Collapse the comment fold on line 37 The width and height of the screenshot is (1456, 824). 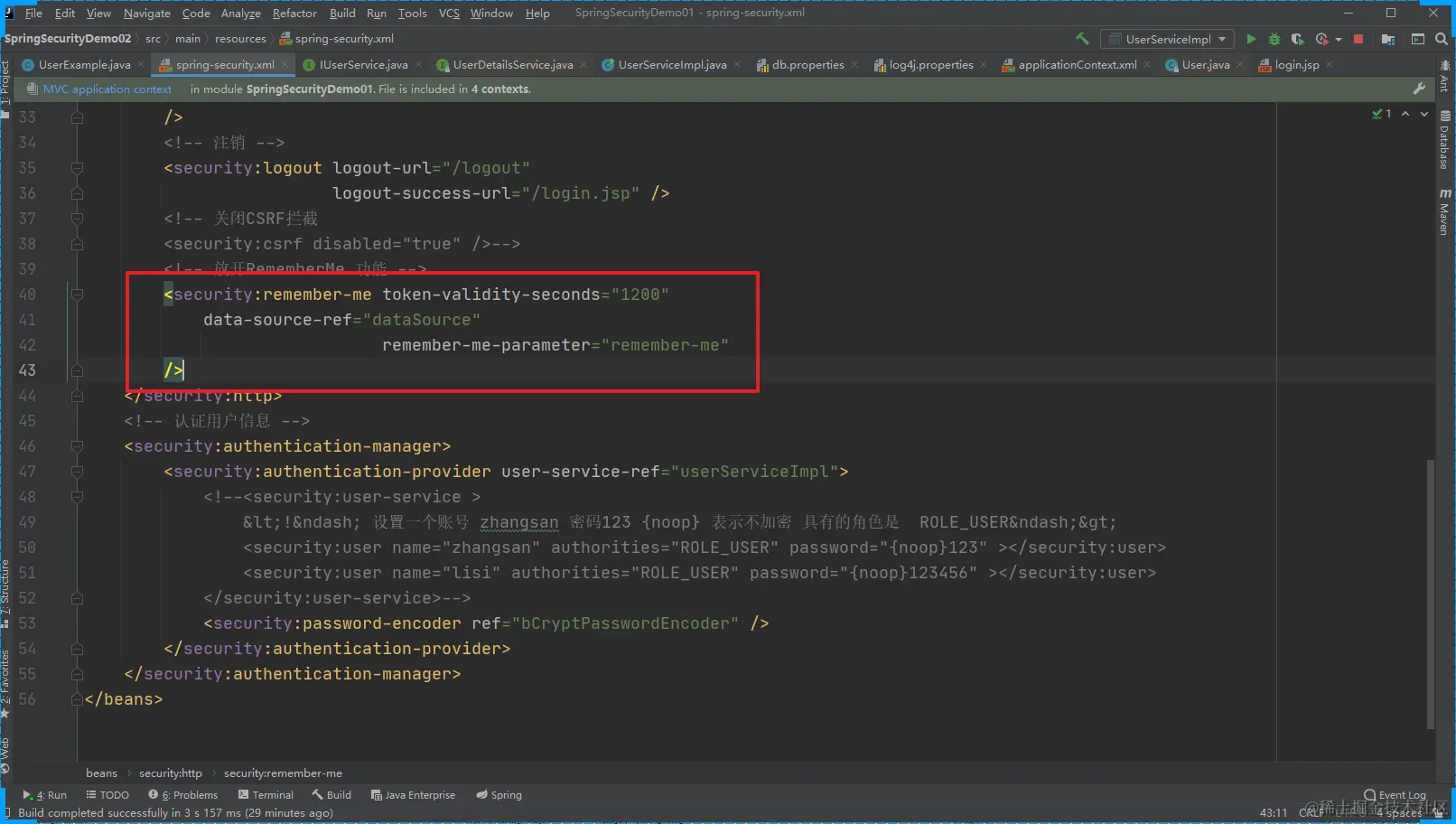[77, 219]
